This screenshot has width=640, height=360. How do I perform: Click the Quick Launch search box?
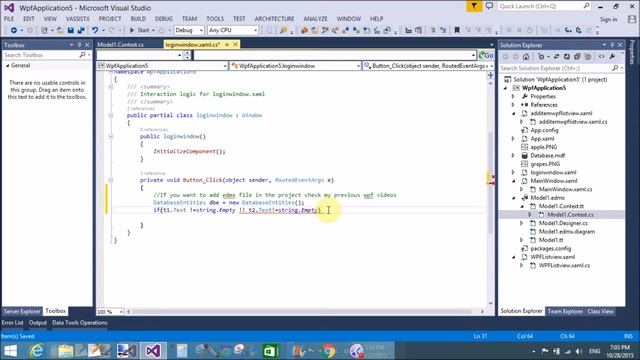(x=544, y=6)
